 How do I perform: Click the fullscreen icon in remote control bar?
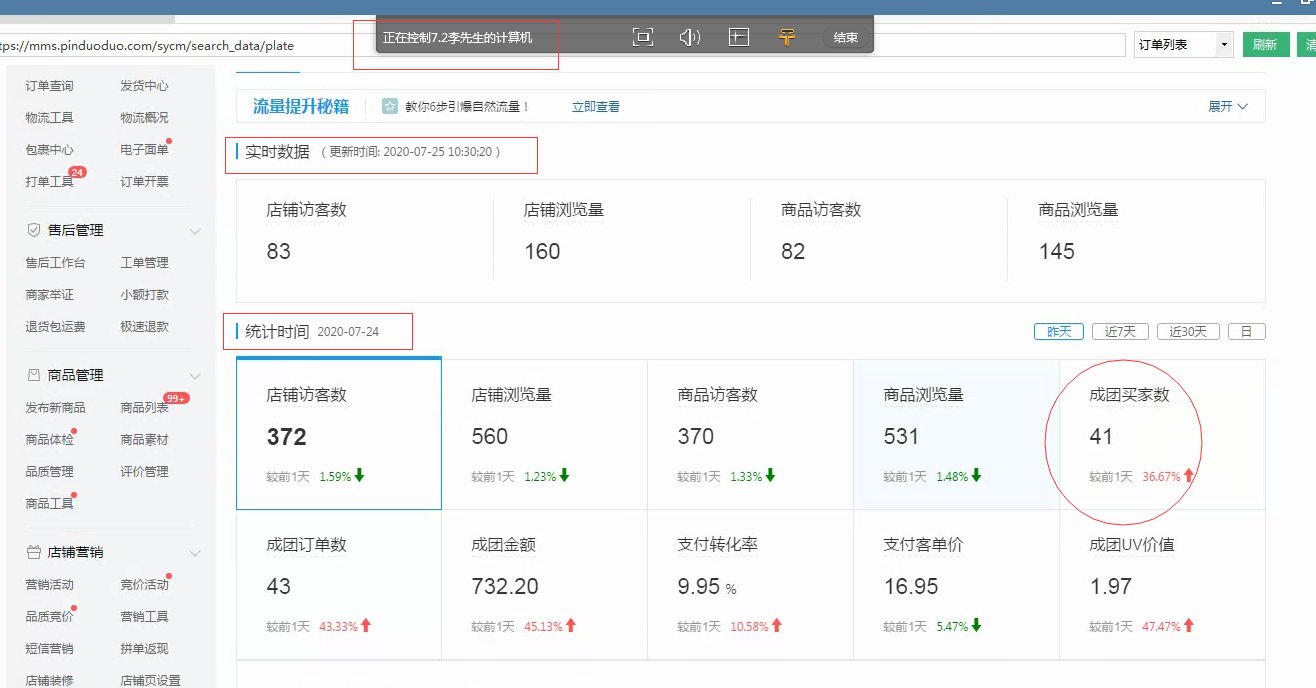point(643,37)
